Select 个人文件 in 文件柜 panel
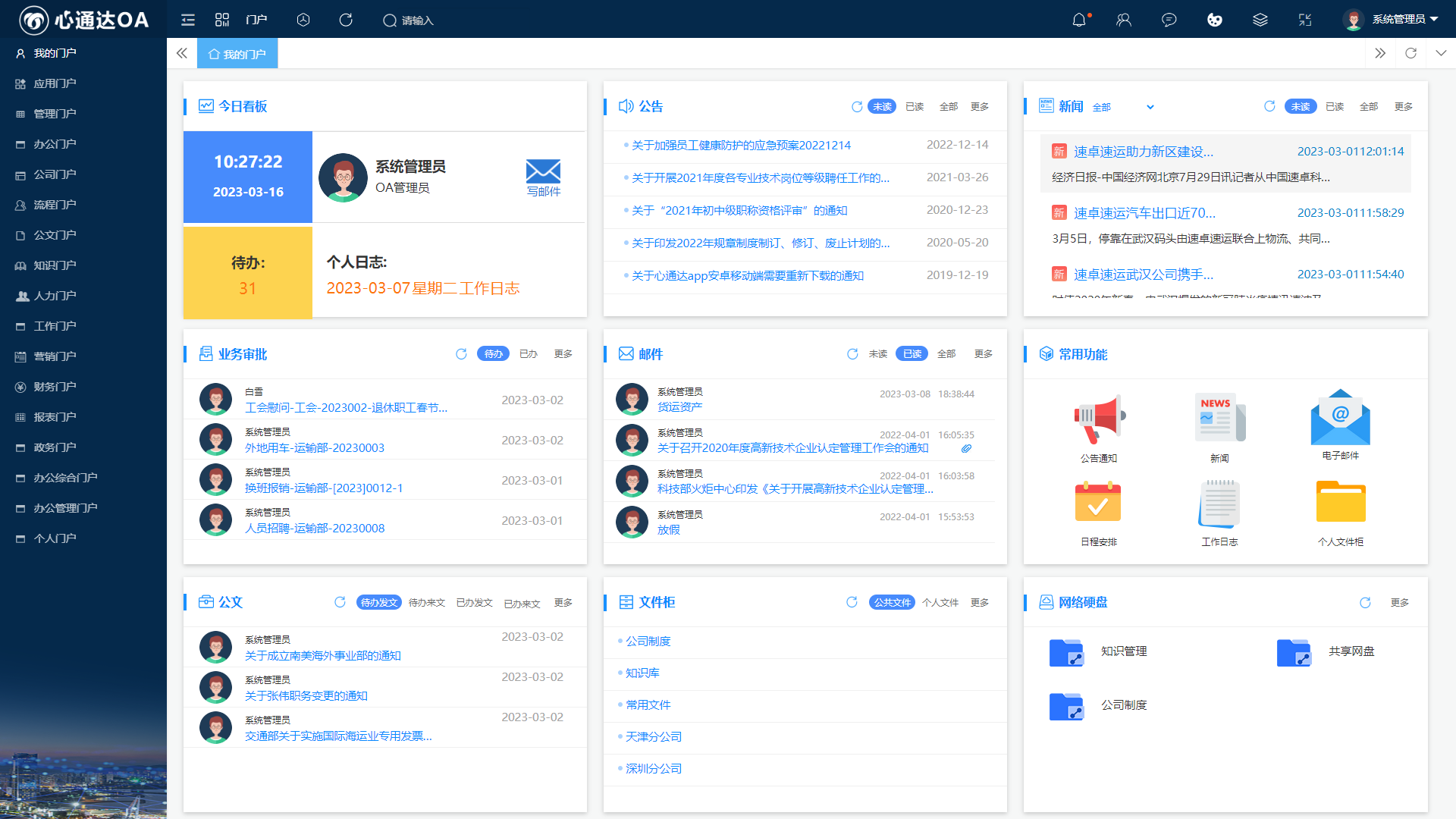 point(940,603)
